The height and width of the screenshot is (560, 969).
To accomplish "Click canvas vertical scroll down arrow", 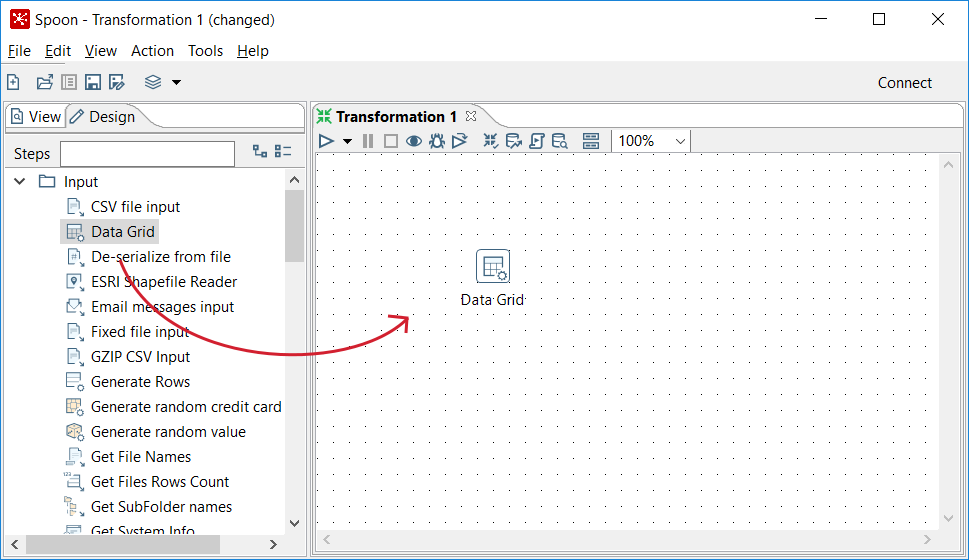I will (949, 518).
